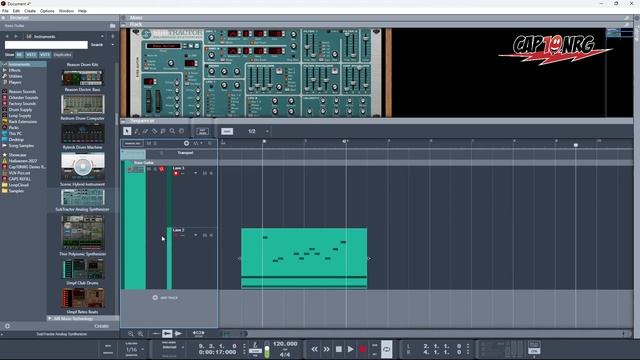Screen dimensions: 640x360
Task: Collapse the Rack panel with its arrow
Action: point(124,25)
